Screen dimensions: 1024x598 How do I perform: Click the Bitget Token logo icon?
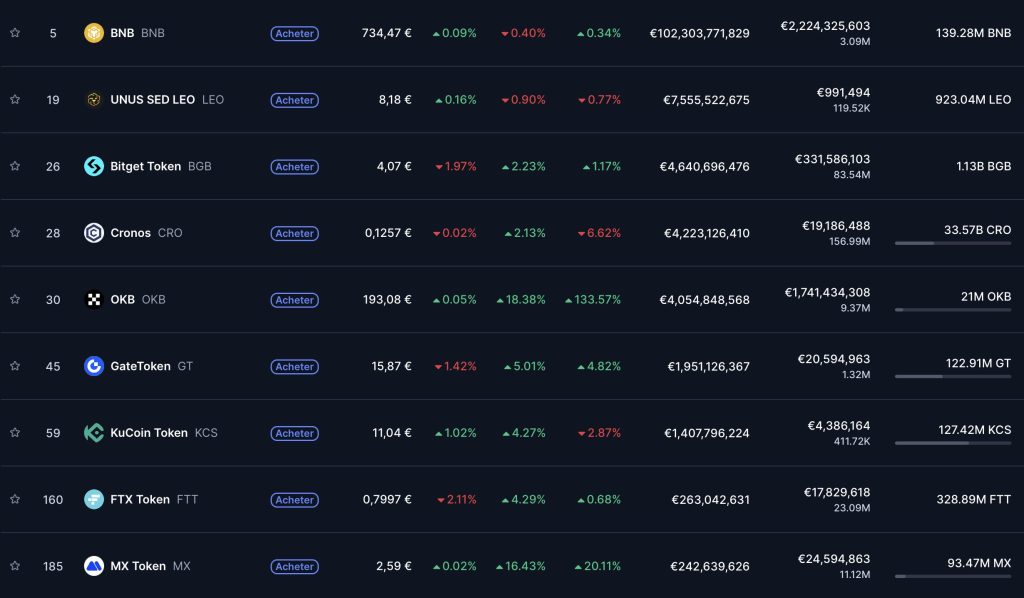point(94,166)
